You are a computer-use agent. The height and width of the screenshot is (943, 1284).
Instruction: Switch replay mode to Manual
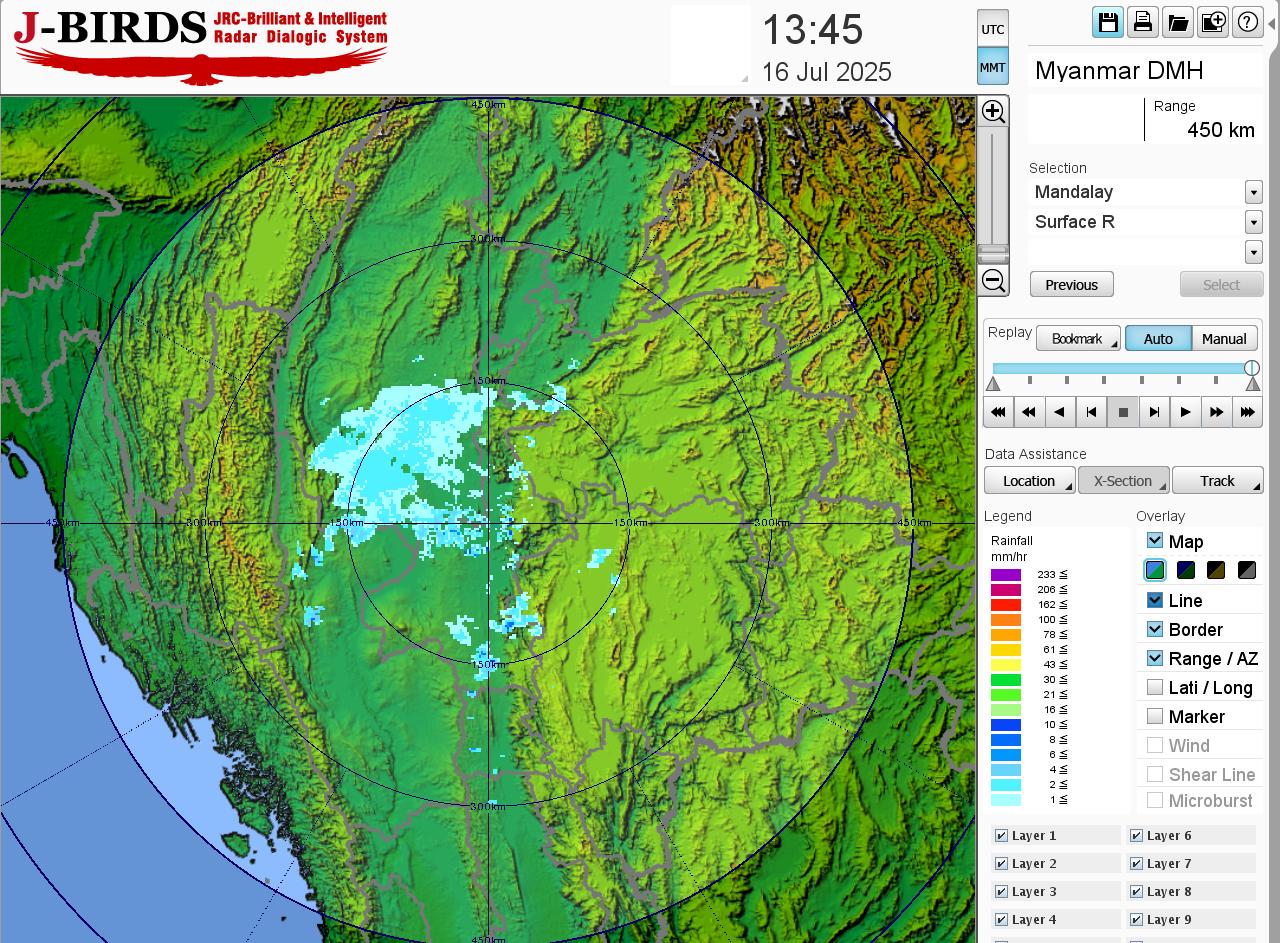point(1224,339)
